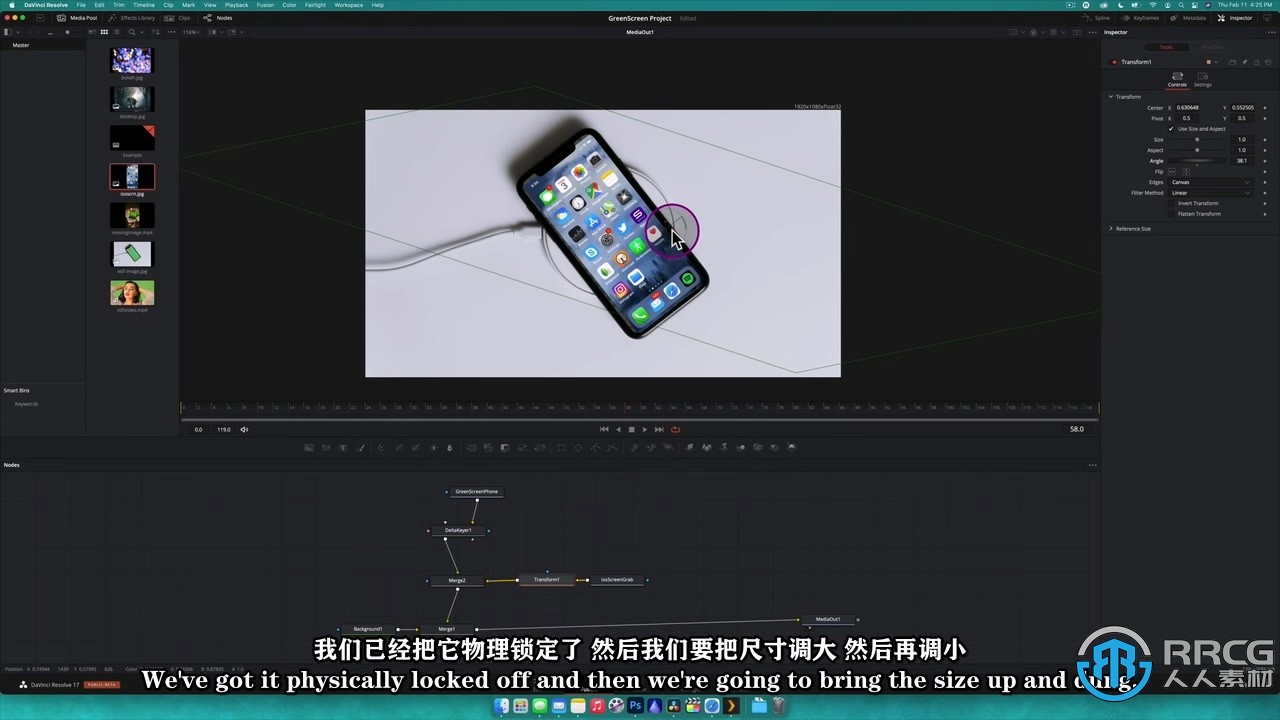Toggle Use Size and Aspect checkbox
Viewport: 1280px width, 720px height.
pyautogui.click(x=1171, y=129)
